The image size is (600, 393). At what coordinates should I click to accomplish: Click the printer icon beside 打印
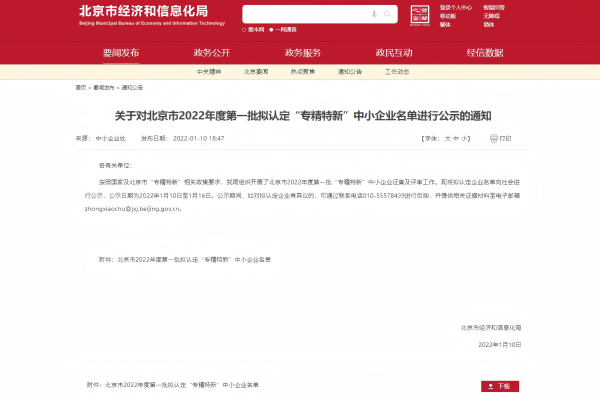click(x=494, y=138)
